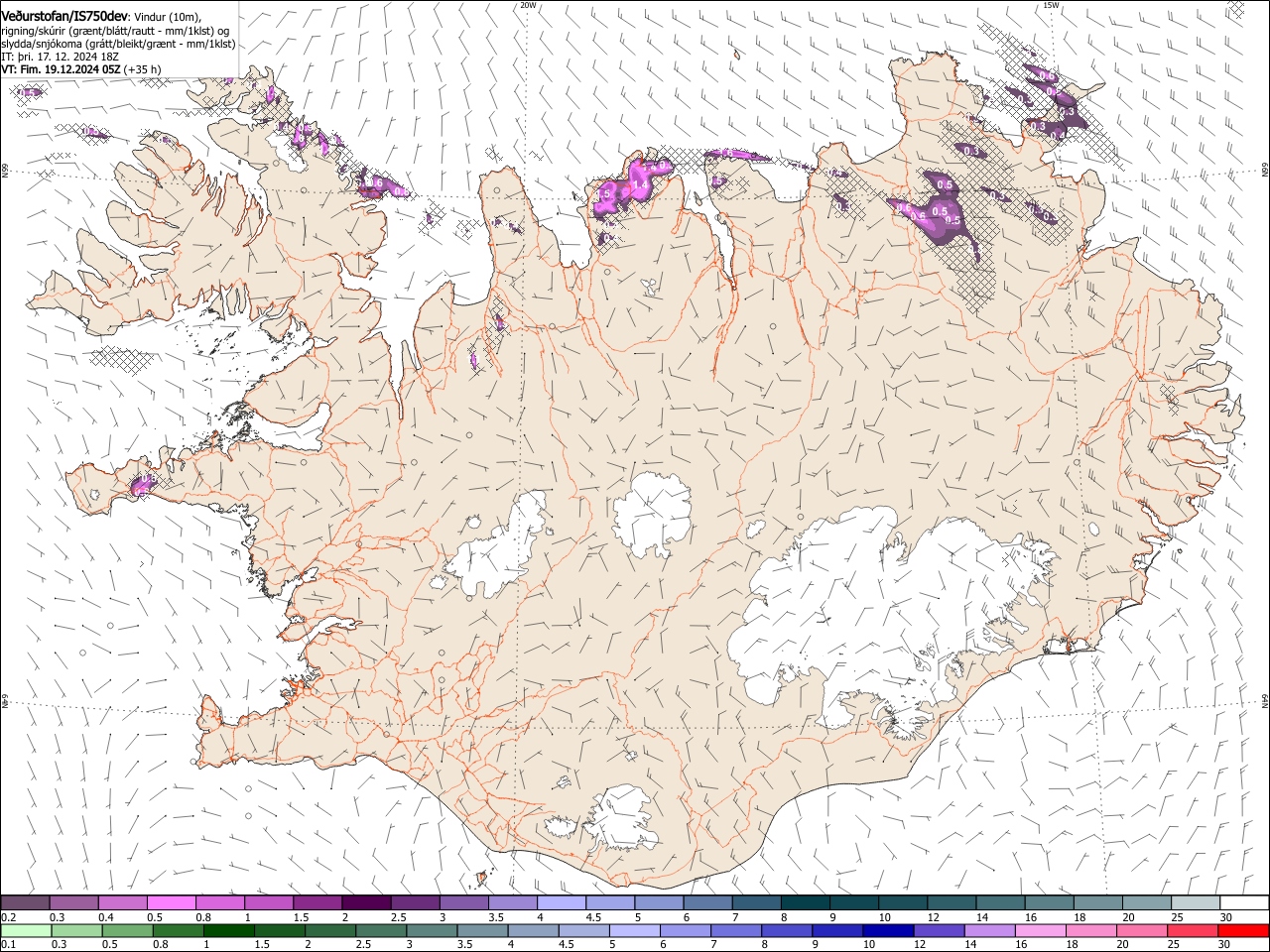Click the snow scale 8–9 dark teal swatch
This screenshot has height=952, width=1270.
tap(805, 902)
